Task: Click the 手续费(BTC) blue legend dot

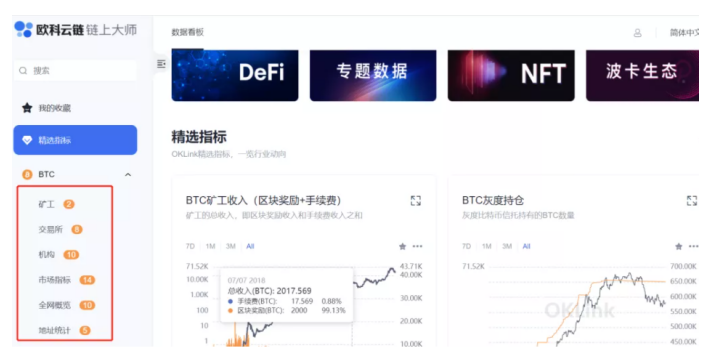Action: pos(231,301)
